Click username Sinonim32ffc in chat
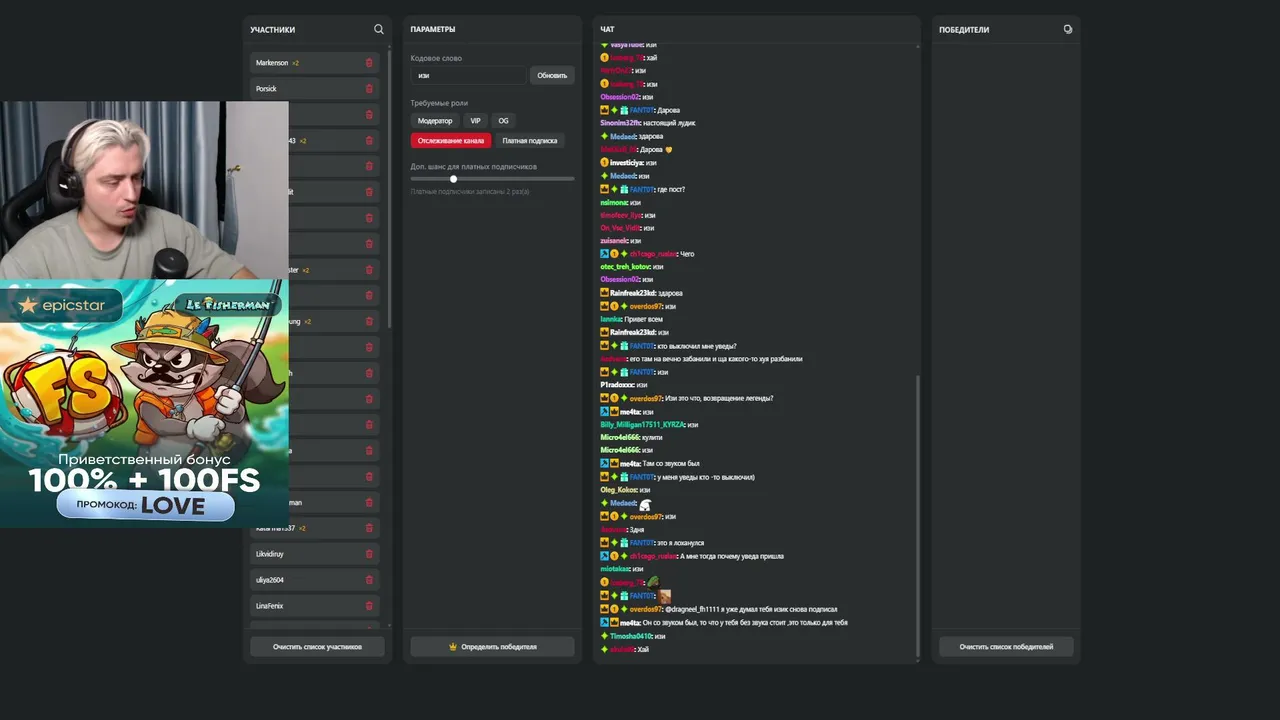This screenshot has width=1280, height=720. point(620,123)
